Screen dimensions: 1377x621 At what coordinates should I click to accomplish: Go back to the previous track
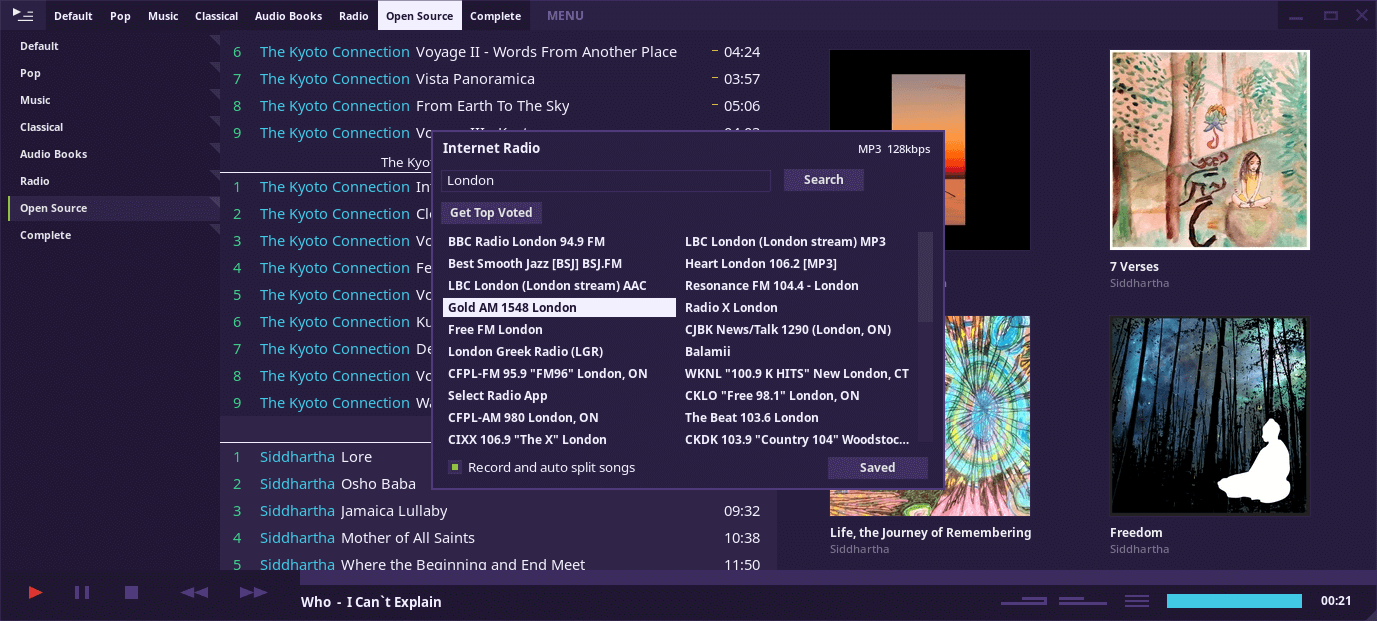tap(194, 592)
